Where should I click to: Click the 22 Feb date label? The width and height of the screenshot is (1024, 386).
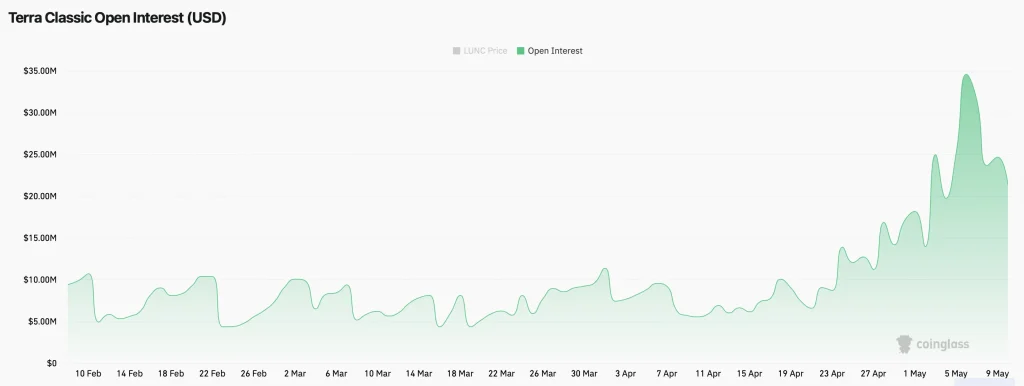point(212,374)
